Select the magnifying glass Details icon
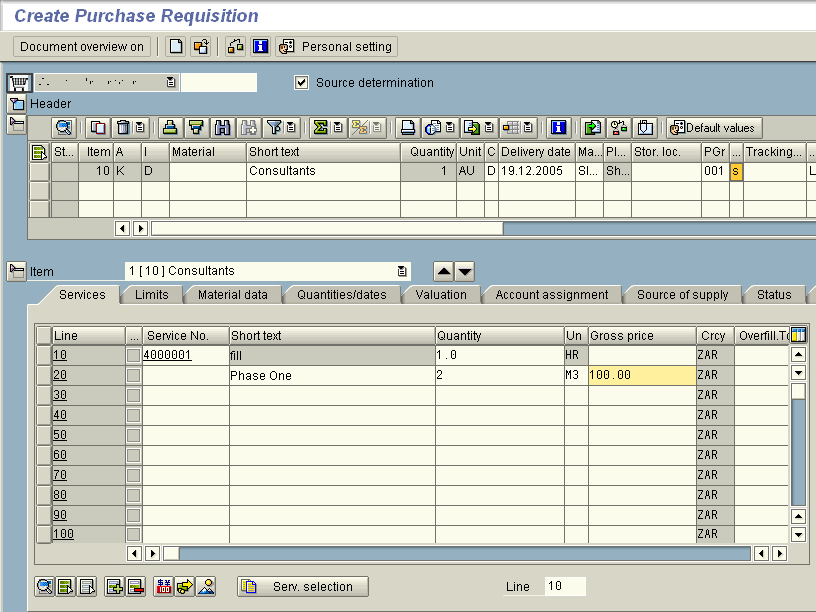 [63, 128]
